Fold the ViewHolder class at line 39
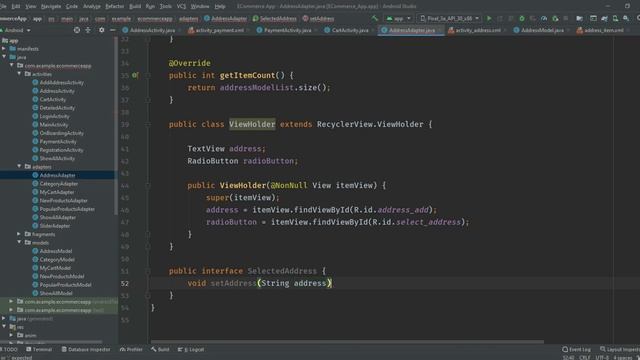The width and height of the screenshot is (640, 360). coord(148,124)
